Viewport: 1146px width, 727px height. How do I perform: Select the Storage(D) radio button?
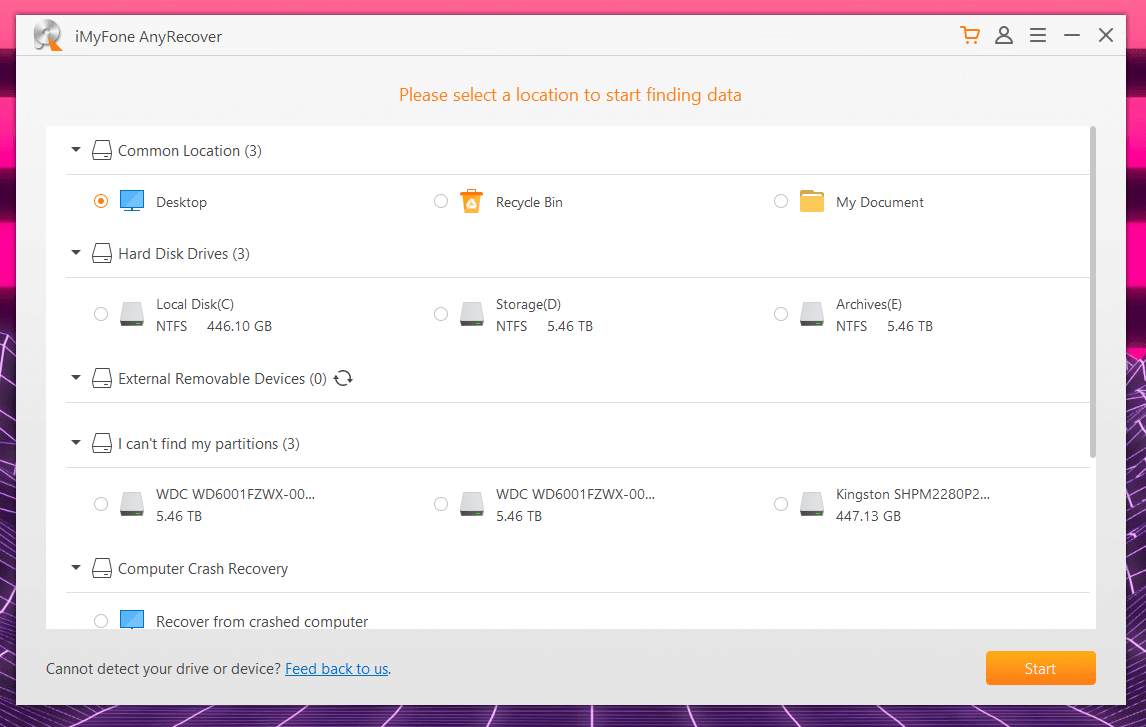(441, 314)
